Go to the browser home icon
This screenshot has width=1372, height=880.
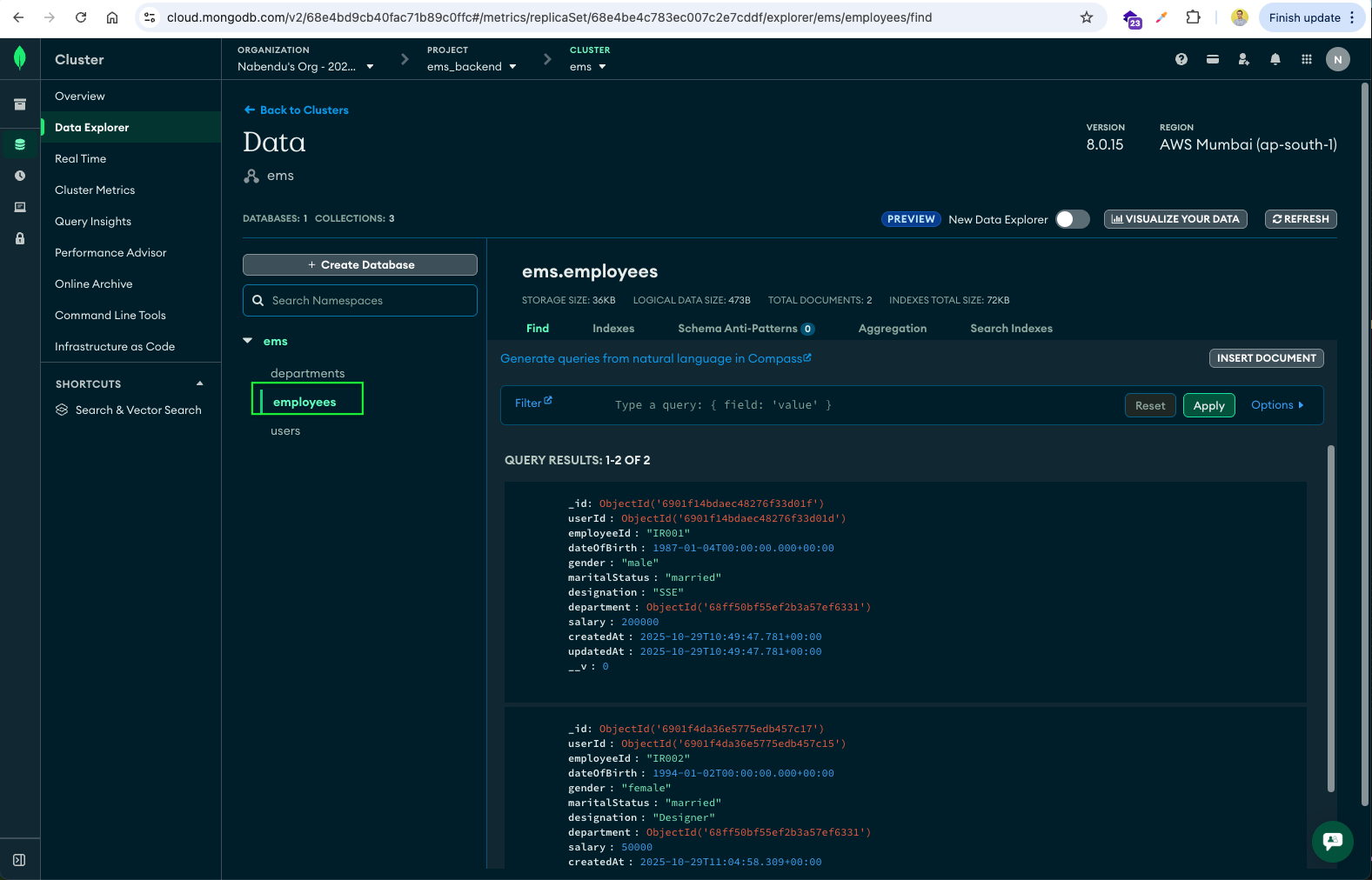pos(112,17)
